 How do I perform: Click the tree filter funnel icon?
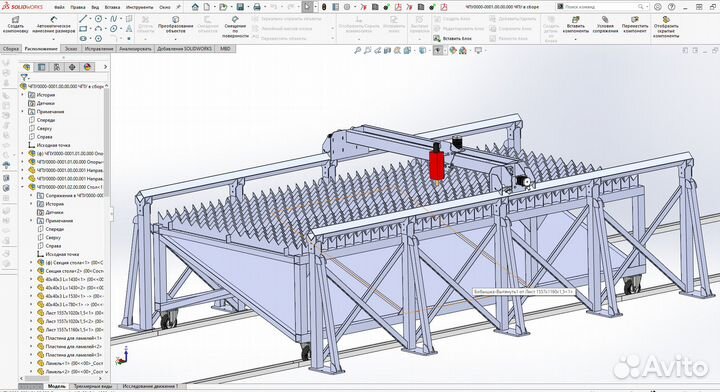click(24, 78)
